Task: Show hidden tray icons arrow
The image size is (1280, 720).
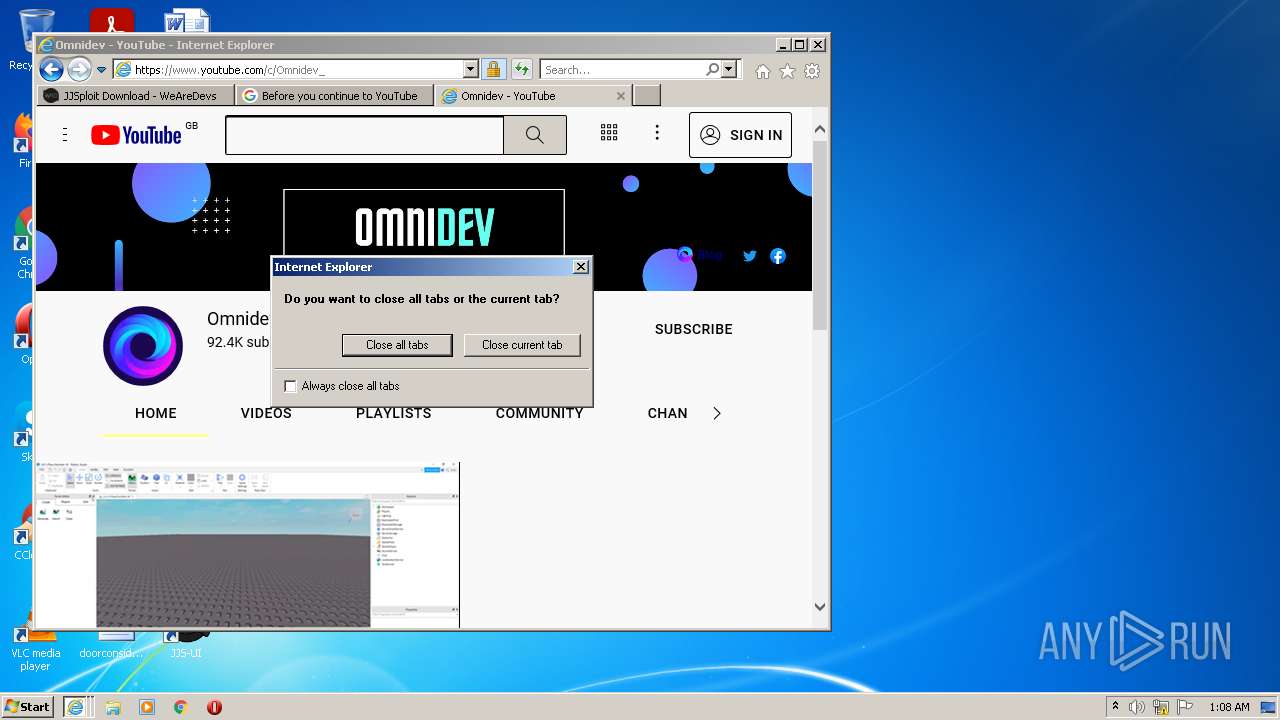Action: coord(1115,707)
